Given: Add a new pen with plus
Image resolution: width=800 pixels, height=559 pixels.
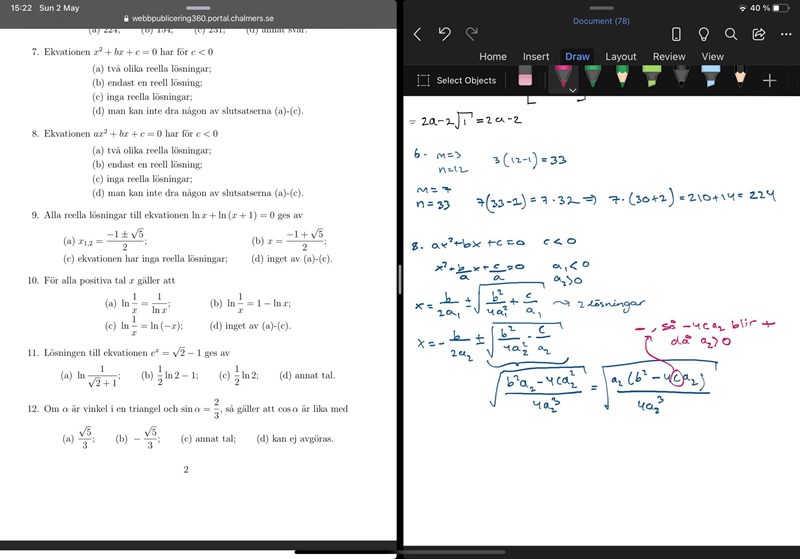Looking at the screenshot, I should [769, 80].
